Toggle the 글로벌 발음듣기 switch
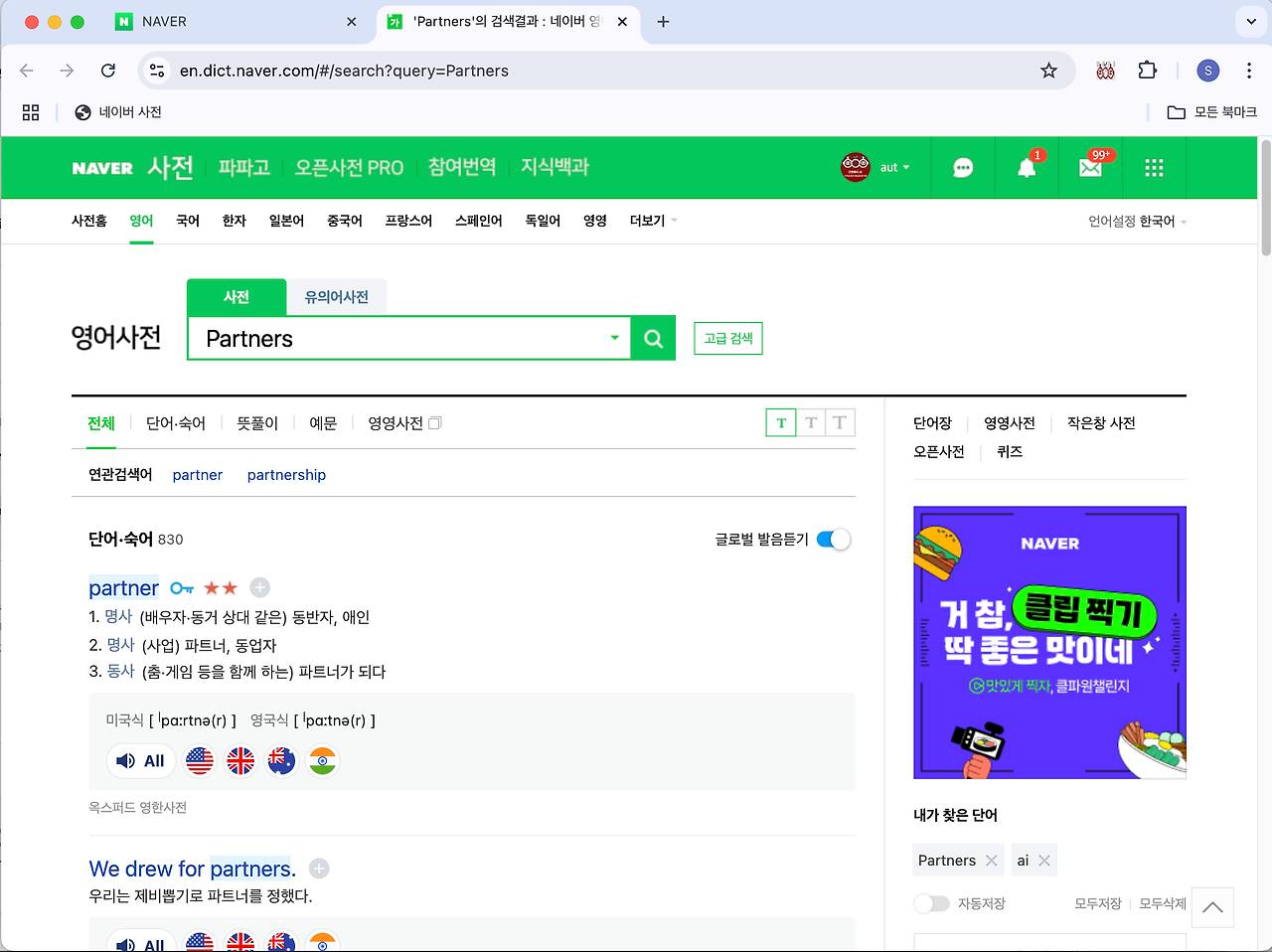1272x952 pixels. (x=833, y=540)
